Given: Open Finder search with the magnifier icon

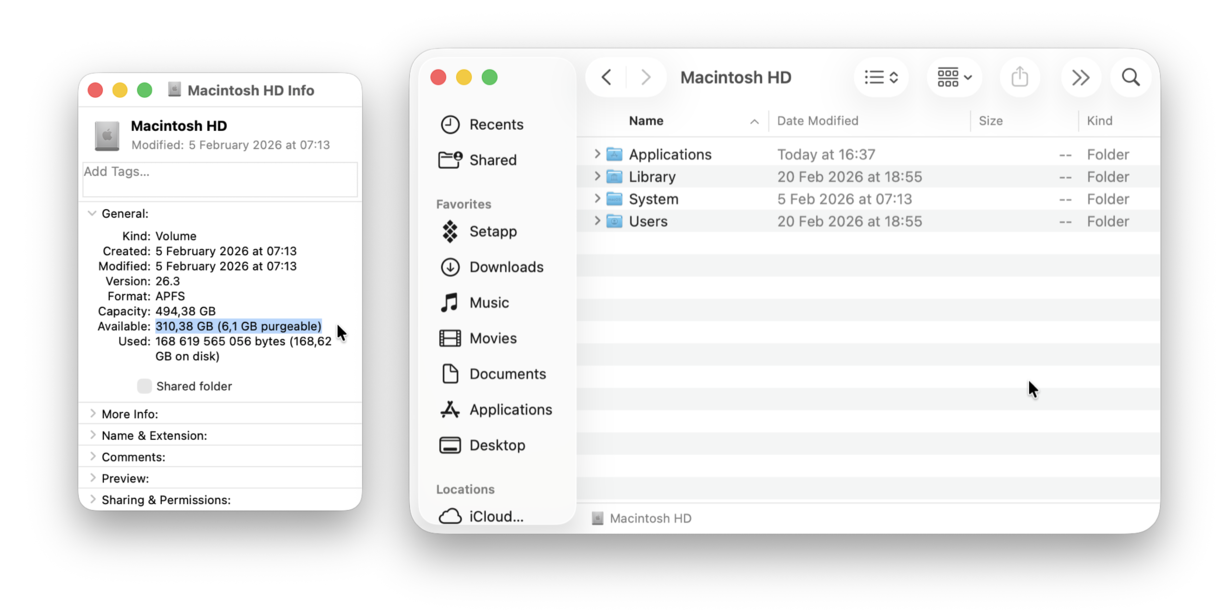Looking at the screenshot, I should 1130,77.
